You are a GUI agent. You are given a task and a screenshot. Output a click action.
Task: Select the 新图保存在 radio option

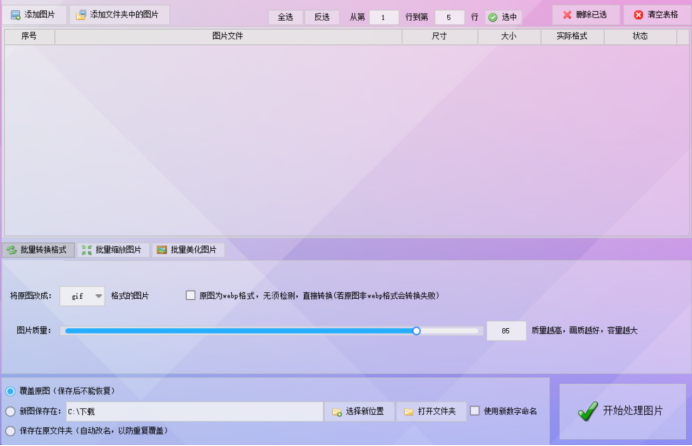(10, 412)
